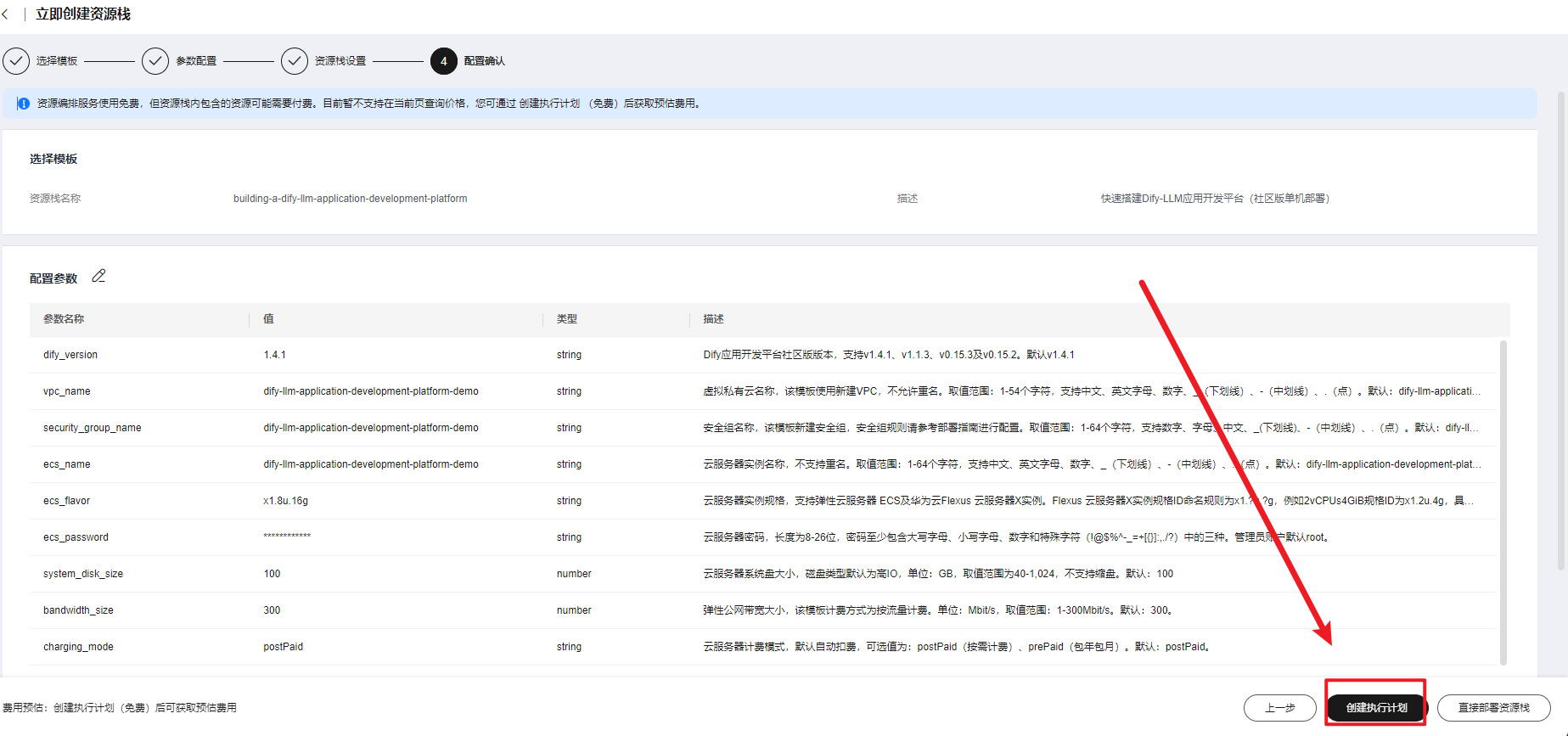
Task: Click the number type in system_disk_size row
Action: tap(574, 574)
